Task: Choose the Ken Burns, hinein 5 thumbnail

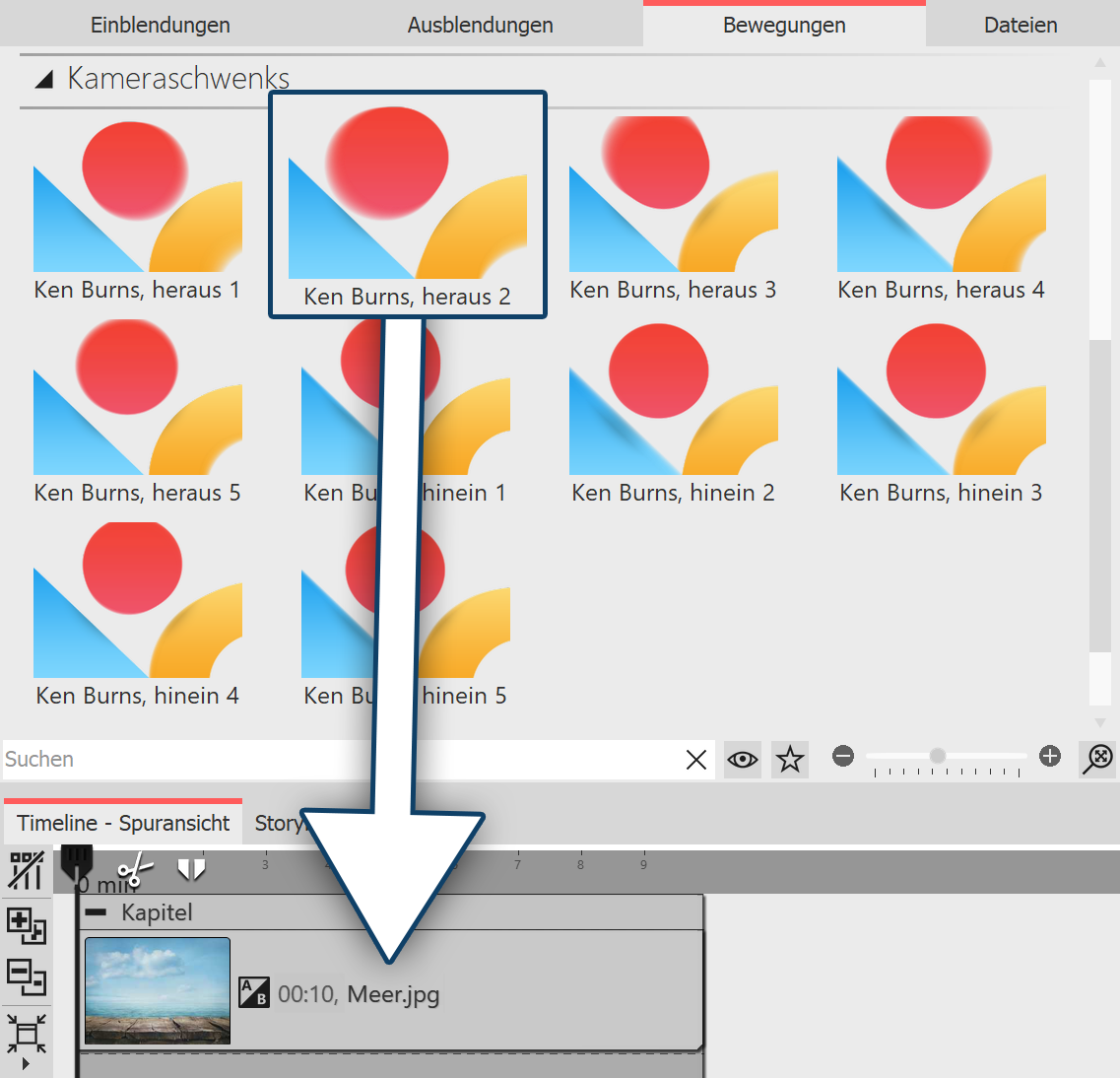Action: coord(405,615)
